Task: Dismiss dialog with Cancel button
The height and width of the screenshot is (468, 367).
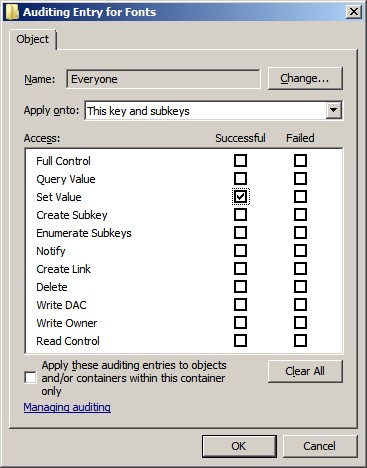Action: click(x=320, y=446)
